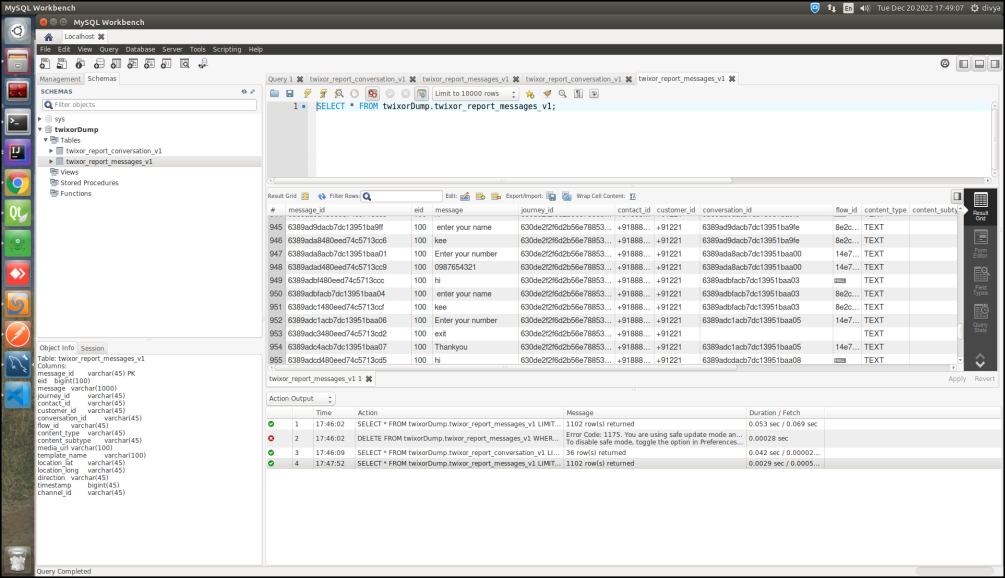Switch to the Session tab
The height and width of the screenshot is (578, 1005).
click(92, 348)
